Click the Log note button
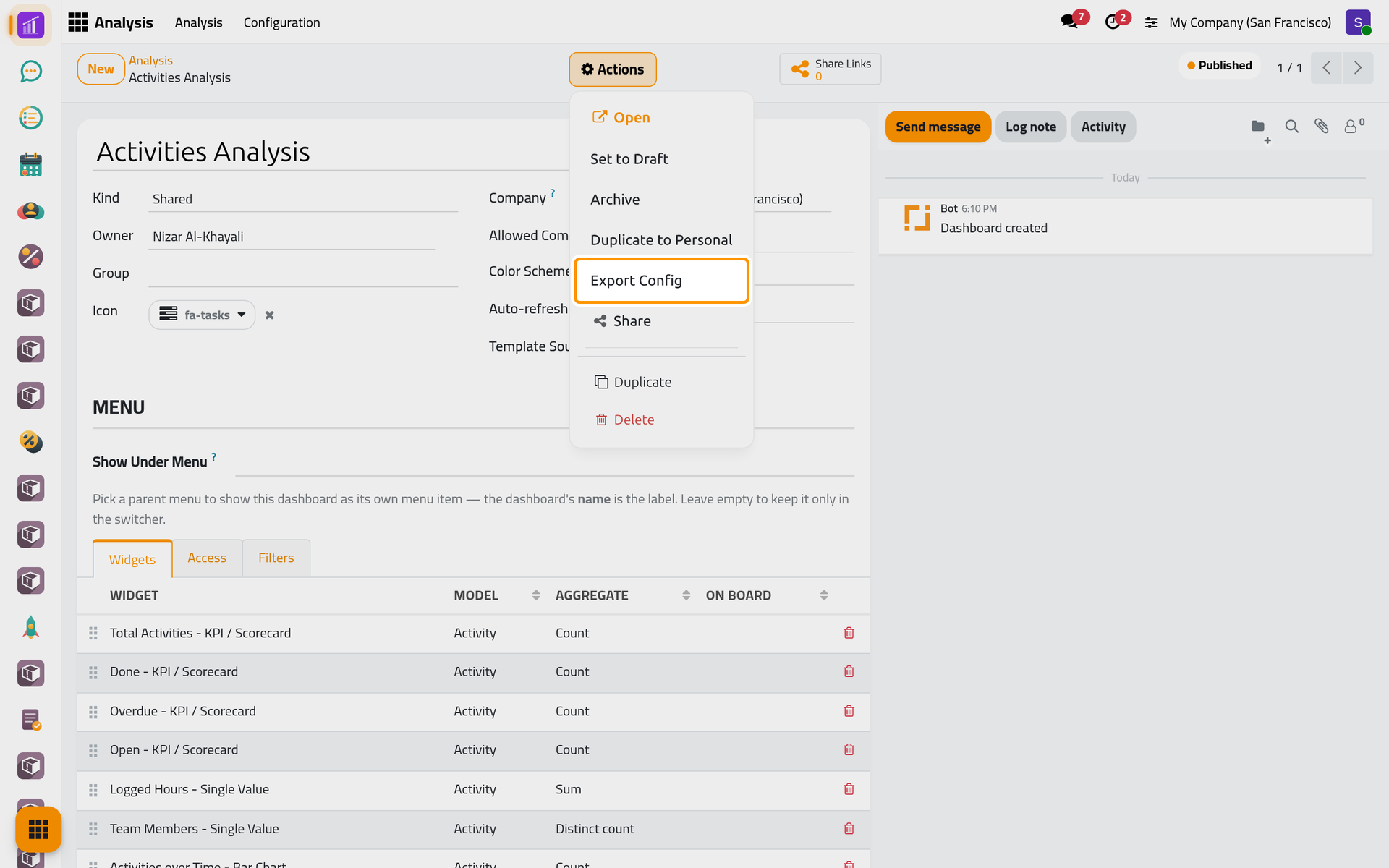 pos(1030,127)
